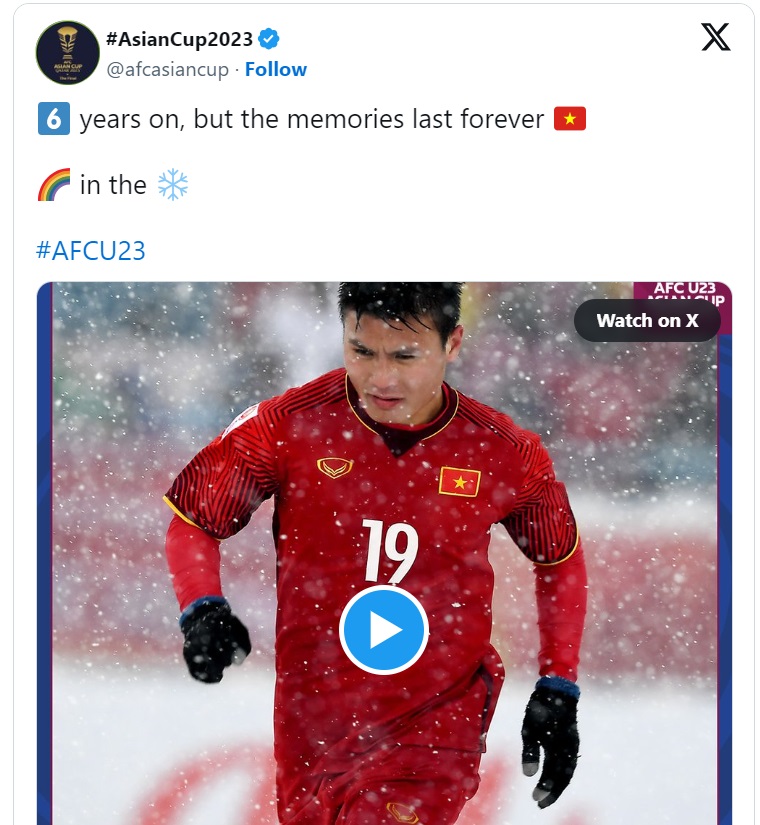Open the video with the Watch on X button

click(x=647, y=320)
